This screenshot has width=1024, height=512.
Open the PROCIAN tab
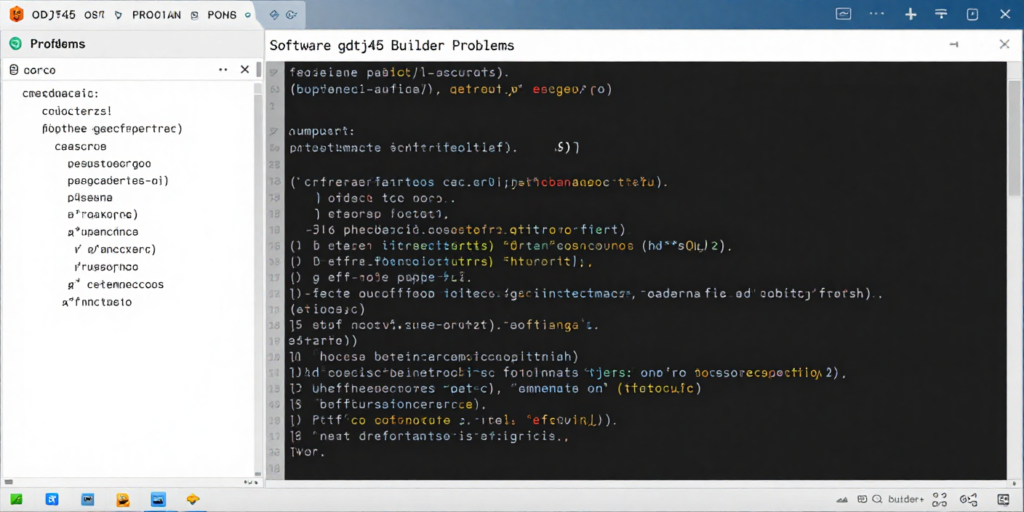(156, 15)
